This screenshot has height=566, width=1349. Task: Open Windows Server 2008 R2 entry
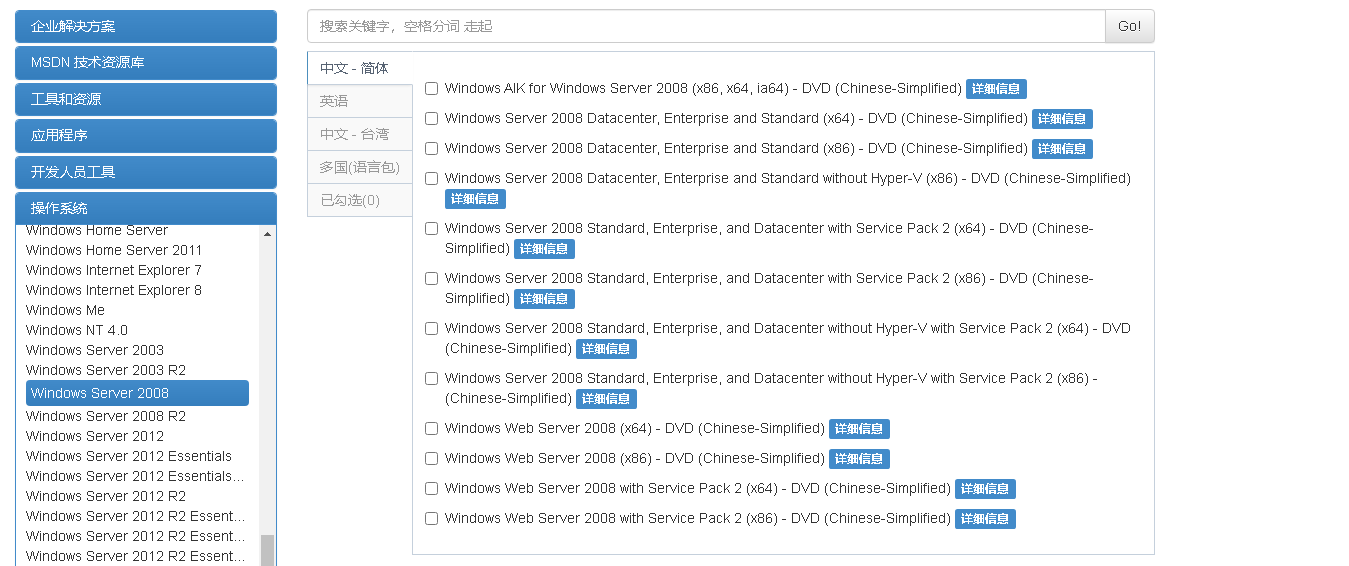point(106,416)
